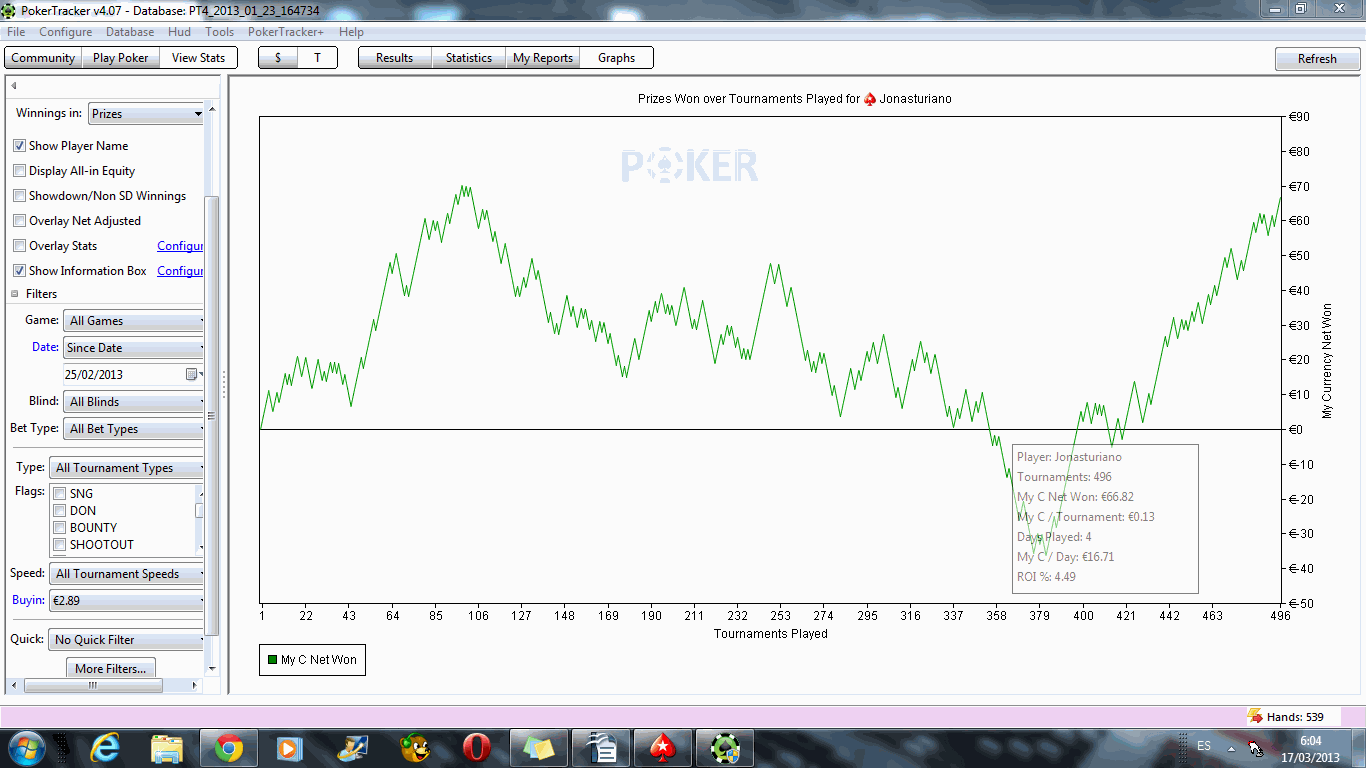Open the calendar picker beside date 25/02/2013
1366x768 pixels.
(x=192, y=375)
